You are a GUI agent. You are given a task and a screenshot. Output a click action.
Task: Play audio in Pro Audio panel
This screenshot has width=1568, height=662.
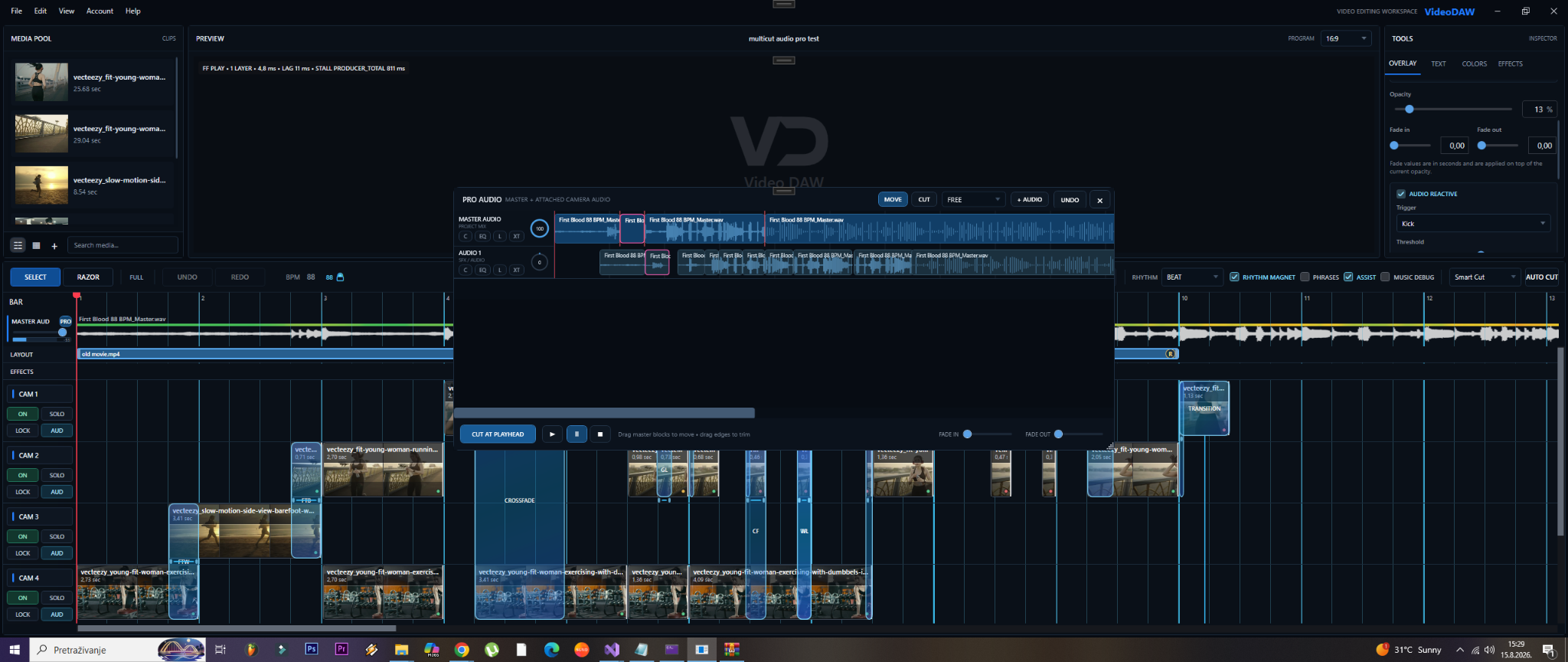click(552, 434)
